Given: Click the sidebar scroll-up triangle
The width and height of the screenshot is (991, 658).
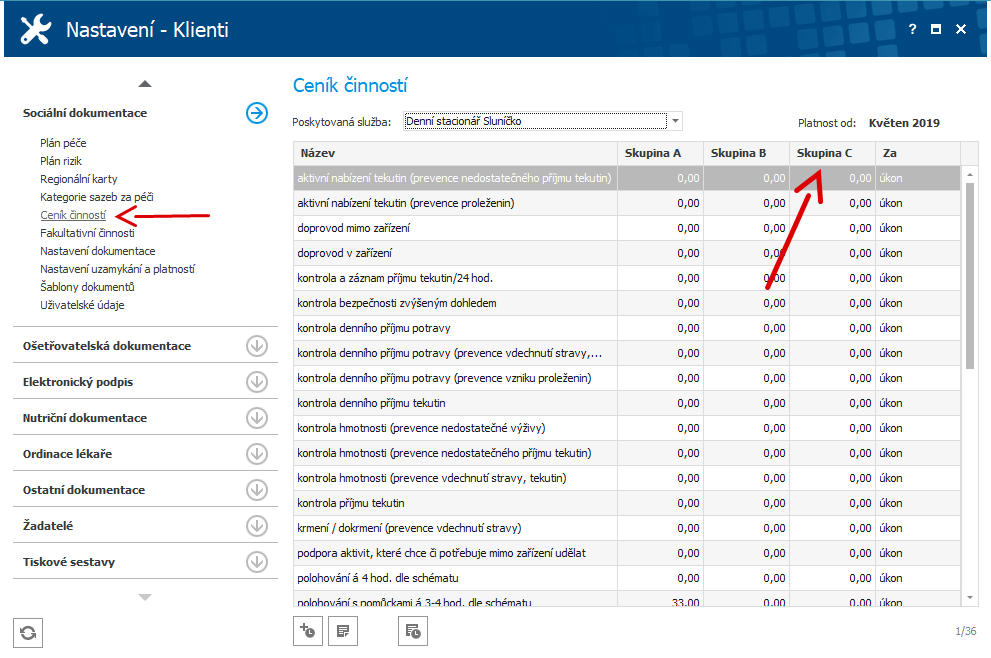Looking at the screenshot, I should point(145,83).
